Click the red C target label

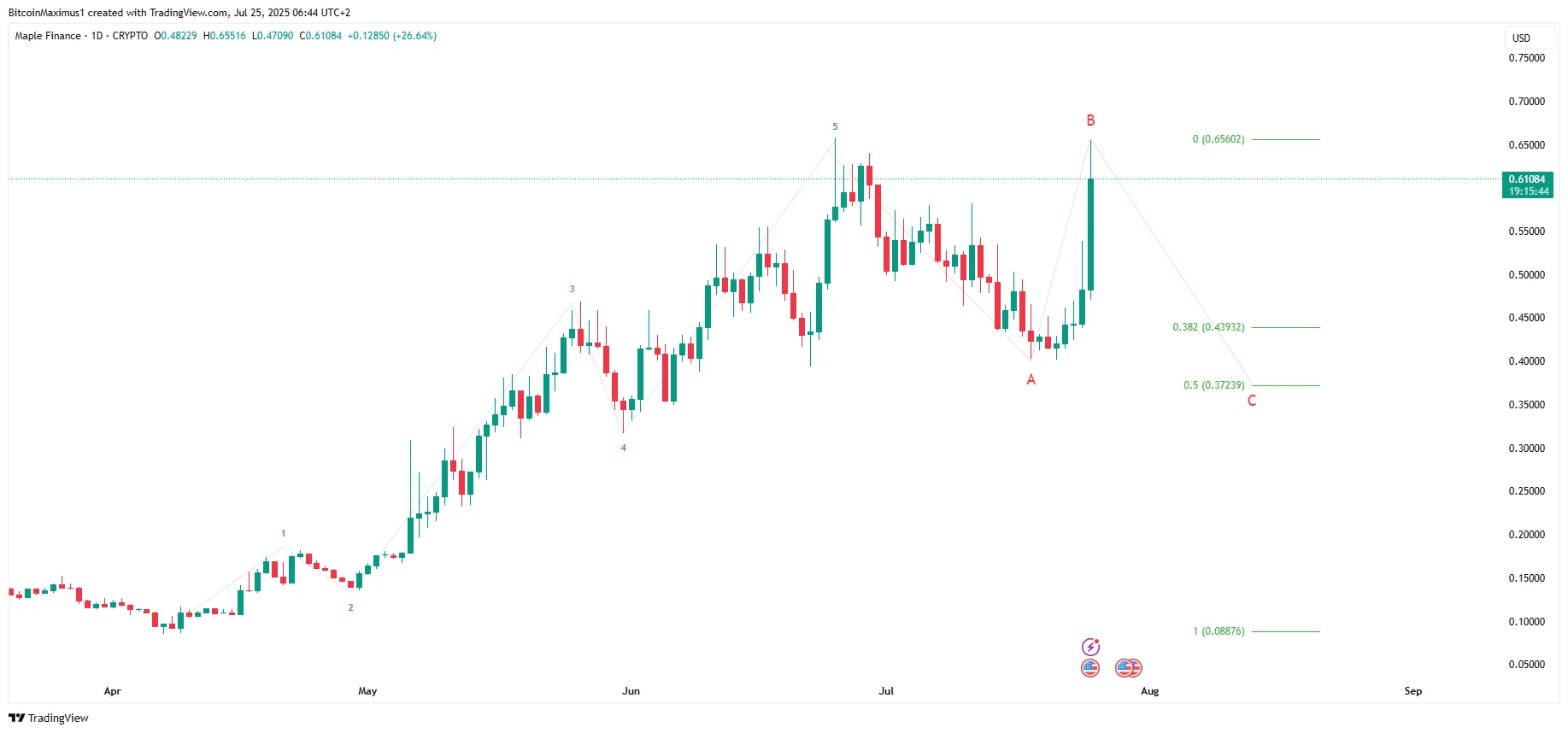tap(1251, 400)
